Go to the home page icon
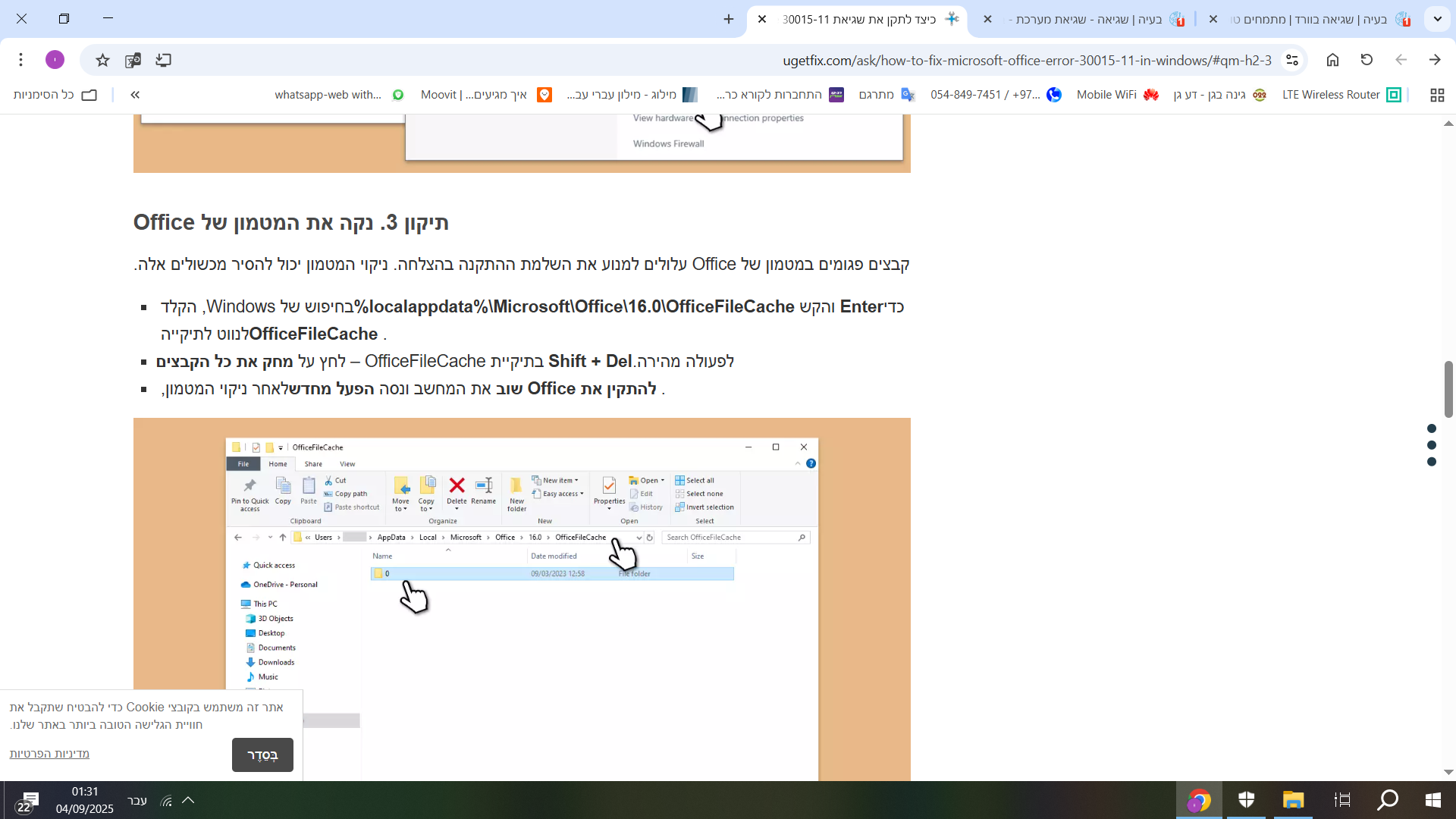The width and height of the screenshot is (1456, 819). click(1332, 60)
